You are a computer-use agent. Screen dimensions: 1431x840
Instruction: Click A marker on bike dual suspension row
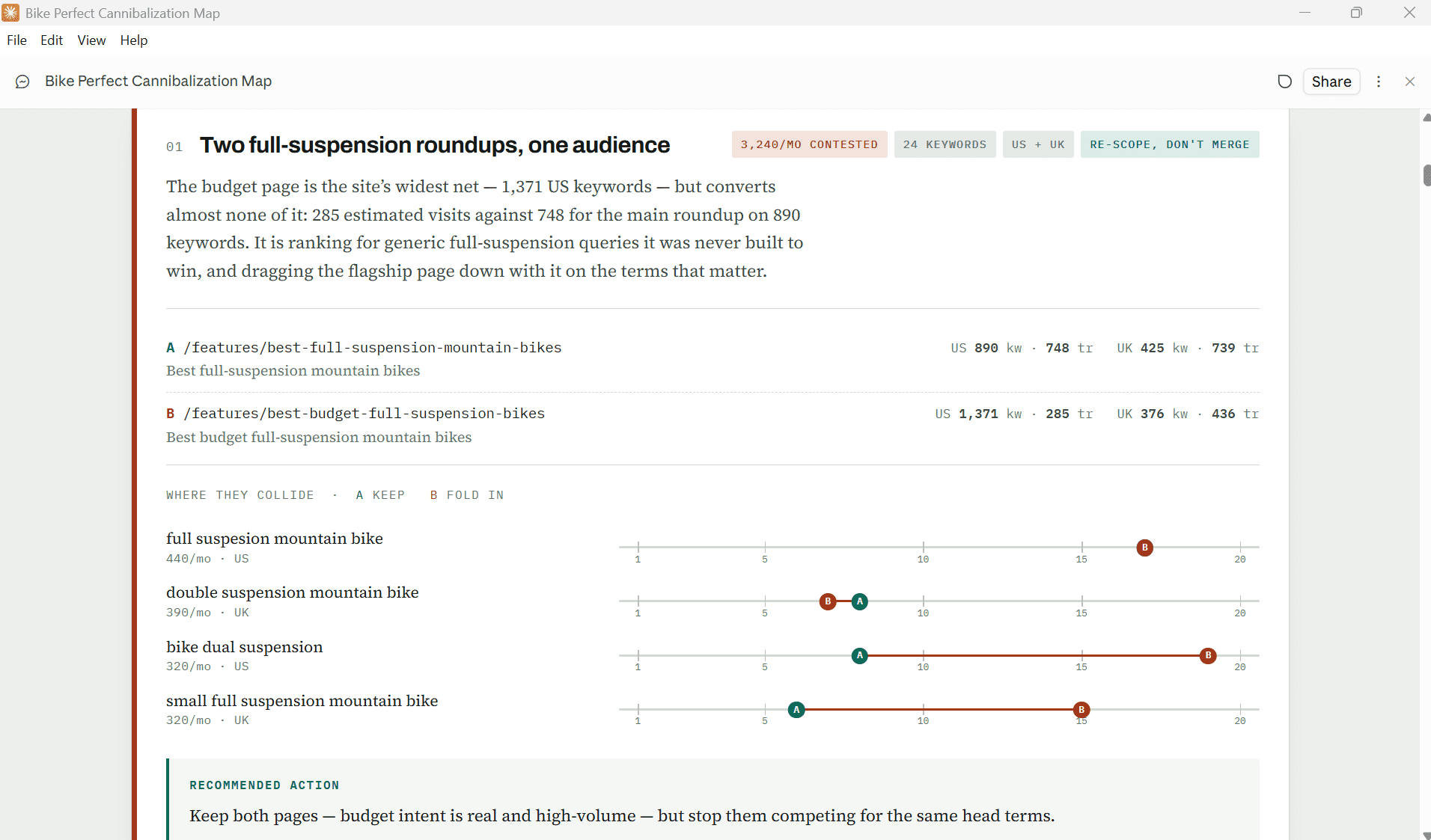pos(860,655)
